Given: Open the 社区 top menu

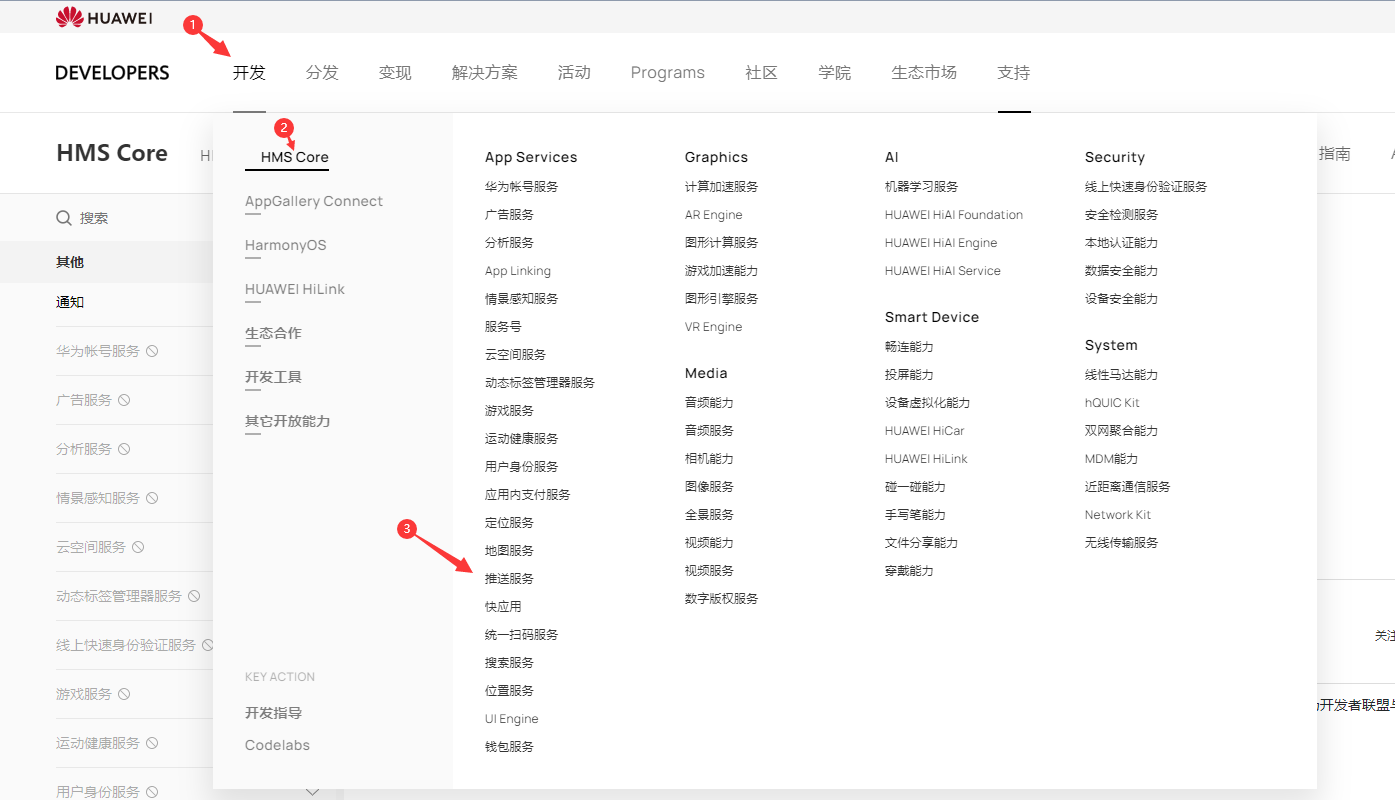Looking at the screenshot, I should [761, 72].
